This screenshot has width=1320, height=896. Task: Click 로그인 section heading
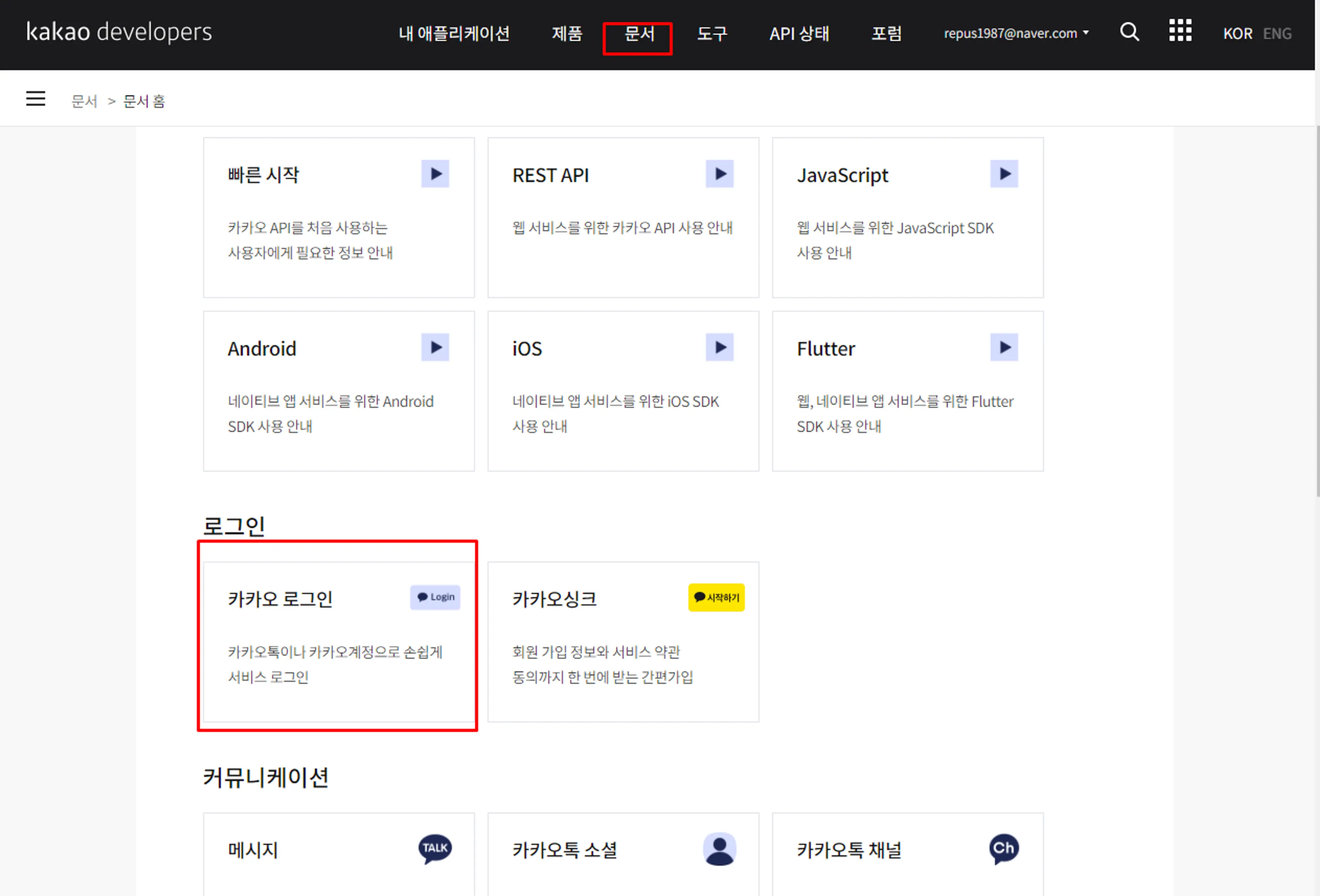pyautogui.click(x=234, y=526)
